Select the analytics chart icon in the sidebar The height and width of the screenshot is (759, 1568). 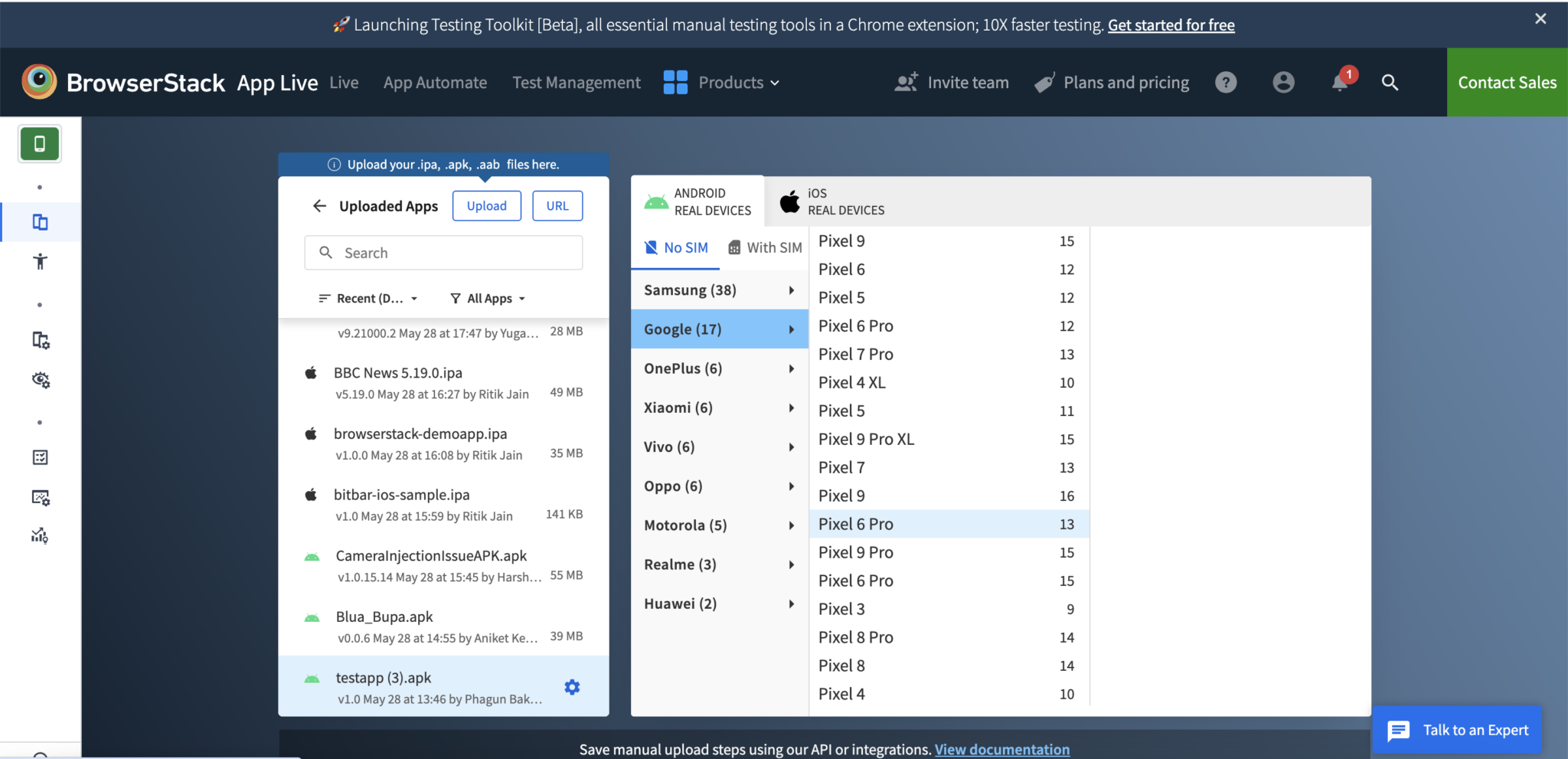[x=39, y=536]
